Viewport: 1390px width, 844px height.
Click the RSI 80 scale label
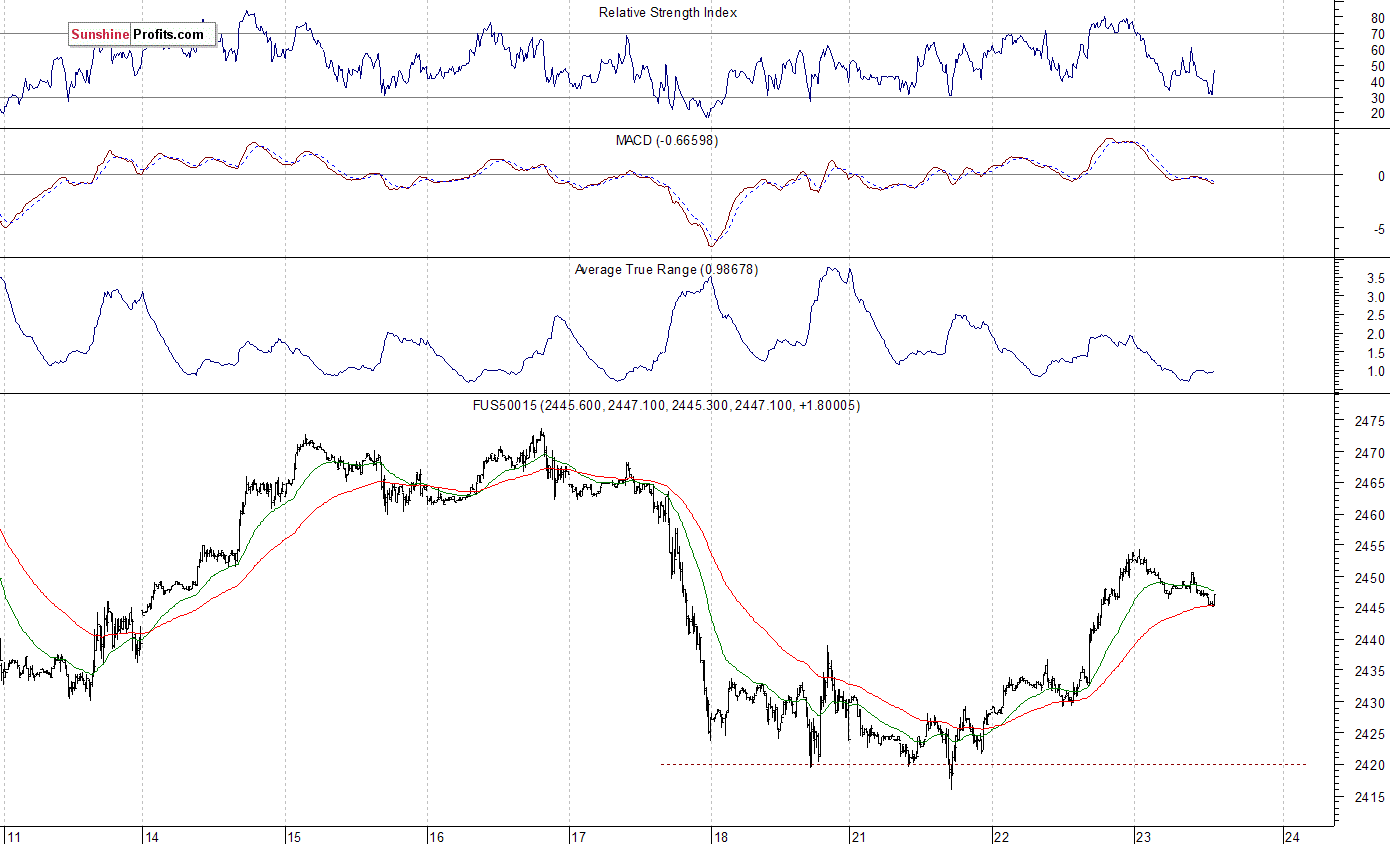pyautogui.click(x=1378, y=18)
